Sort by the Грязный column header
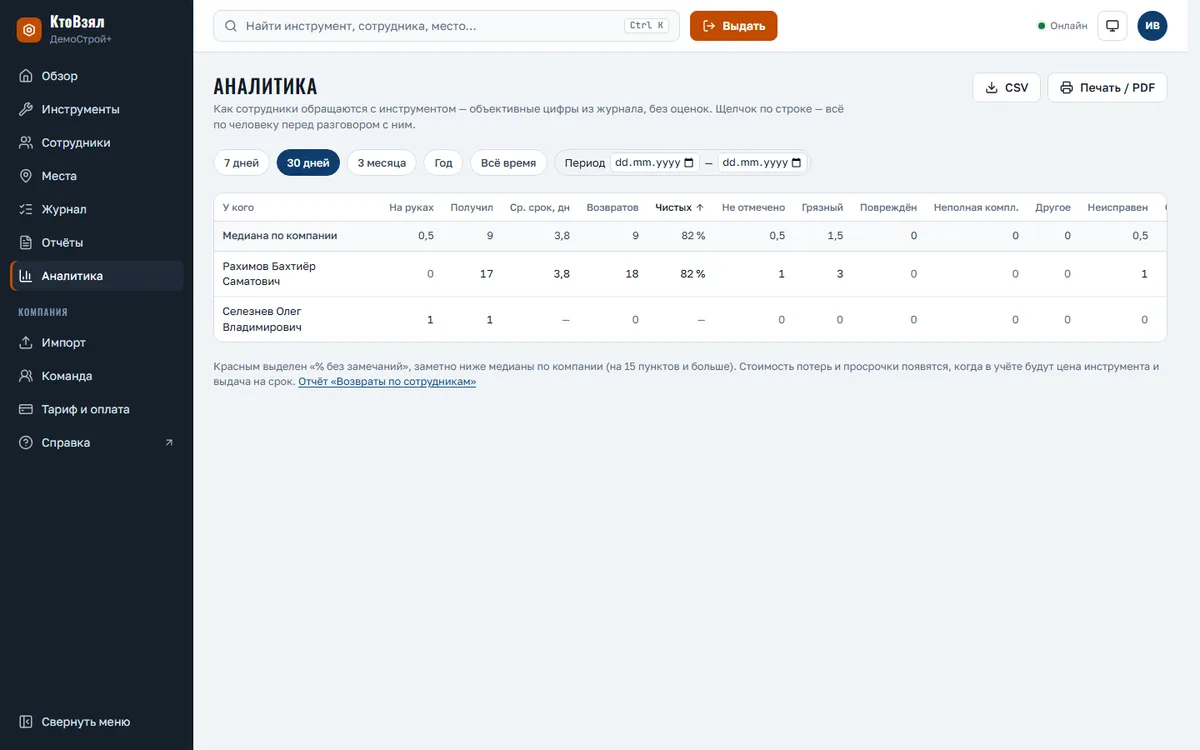The width and height of the screenshot is (1200, 750). 822,208
